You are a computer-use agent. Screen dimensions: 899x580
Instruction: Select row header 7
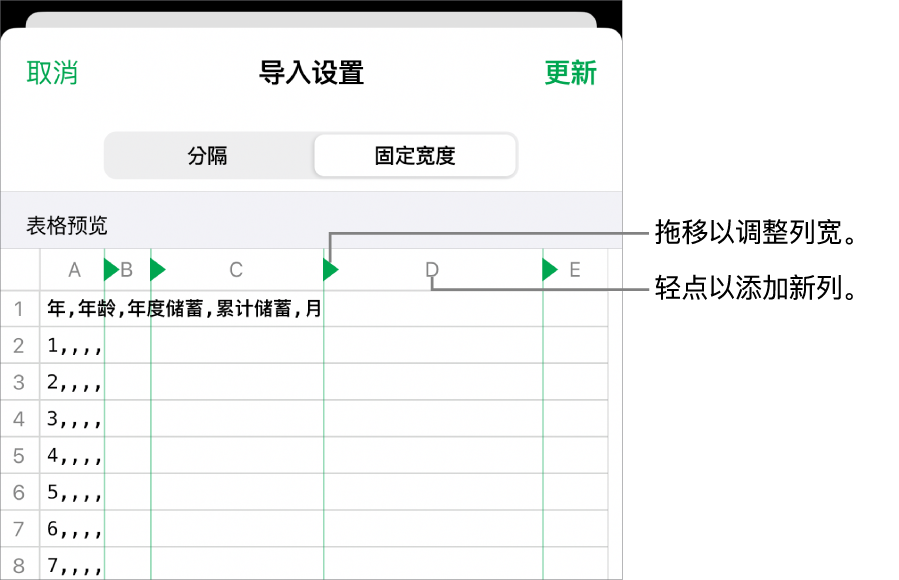pos(19,529)
